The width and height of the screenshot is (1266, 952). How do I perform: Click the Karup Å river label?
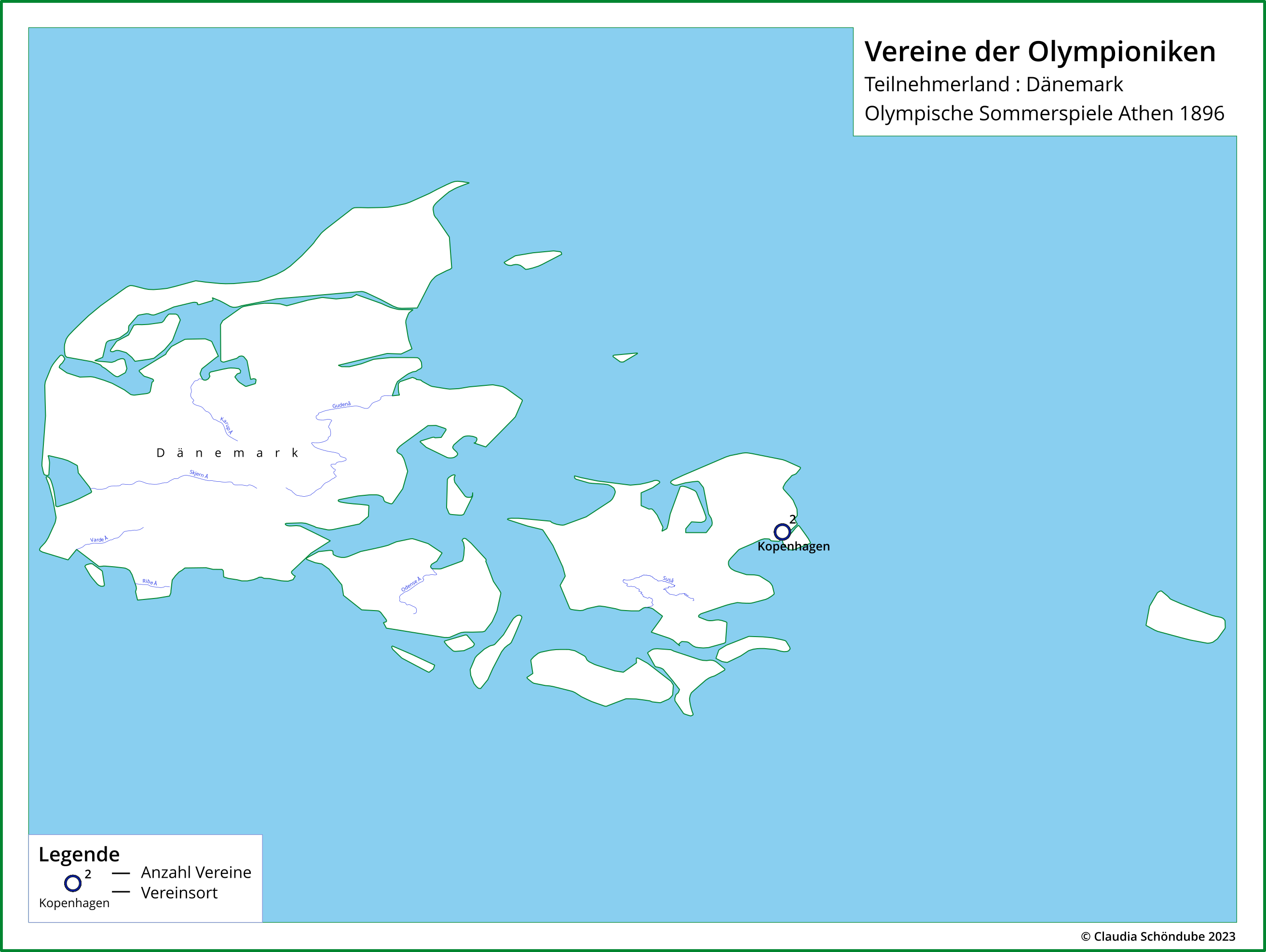point(227,425)
